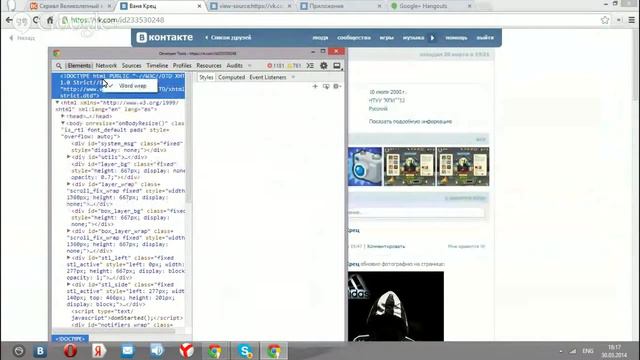This screenshot has width=640, height=360.
Task: Open the blue camera photo thumbnail
Action: 365,167
